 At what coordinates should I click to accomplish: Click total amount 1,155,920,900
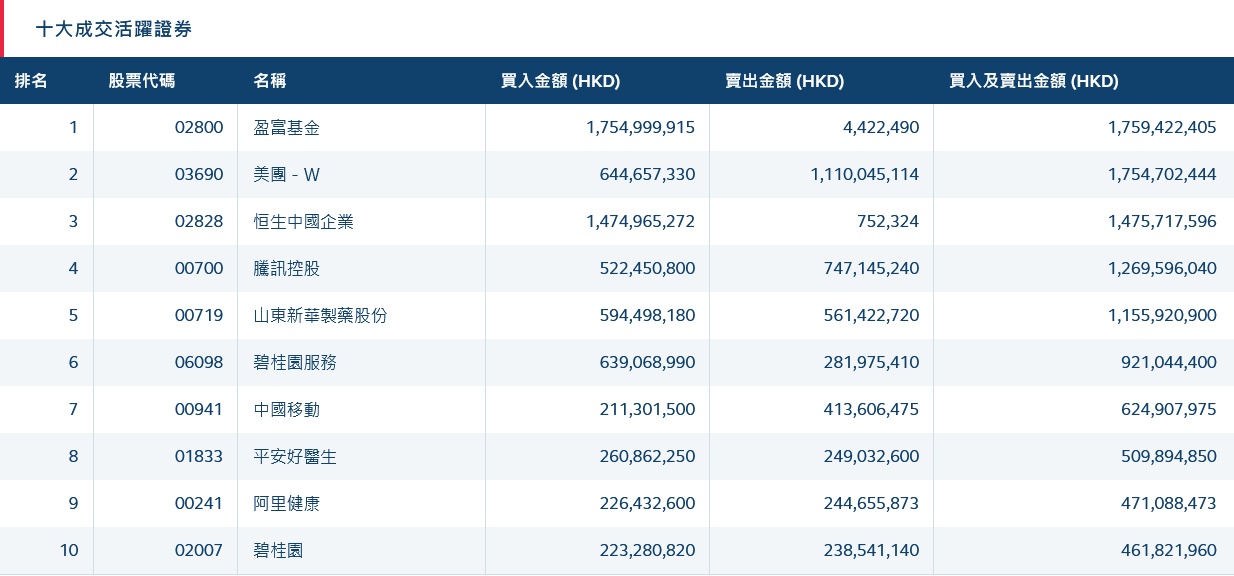[1162, 316]
